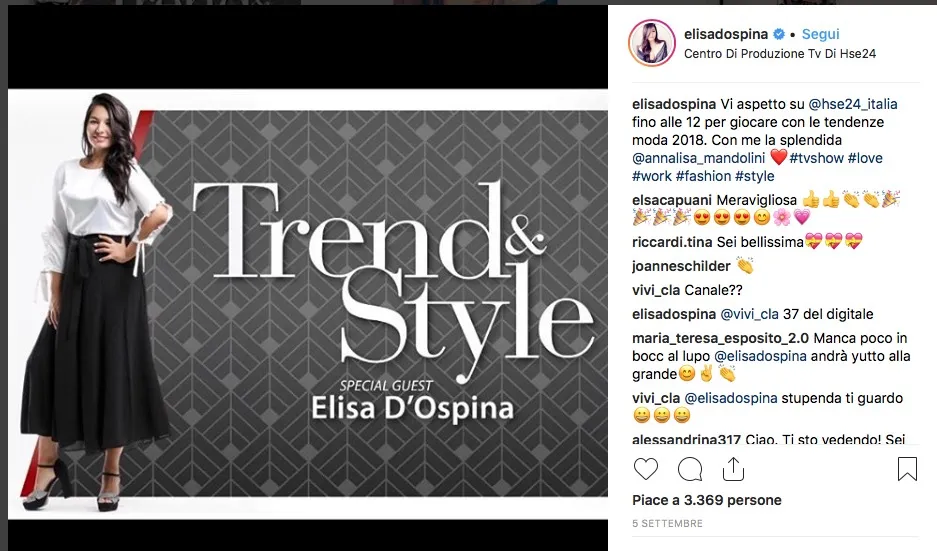View the Piace a 3.369 persone likes list
Screen dimensions: 937x551
coord(707,500)
